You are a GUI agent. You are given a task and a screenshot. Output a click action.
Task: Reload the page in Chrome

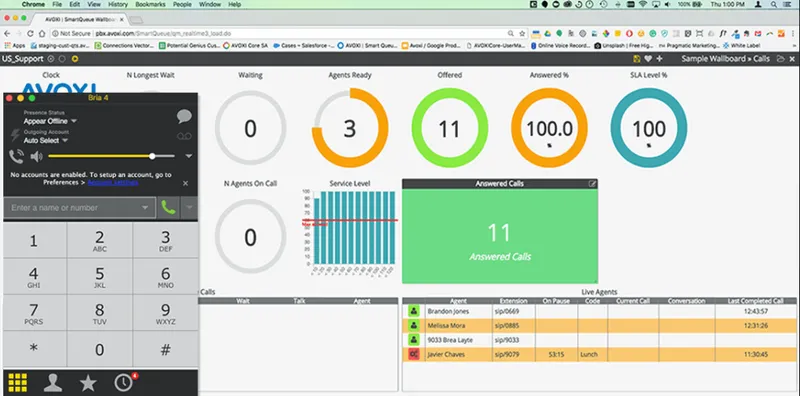(30, 33)
